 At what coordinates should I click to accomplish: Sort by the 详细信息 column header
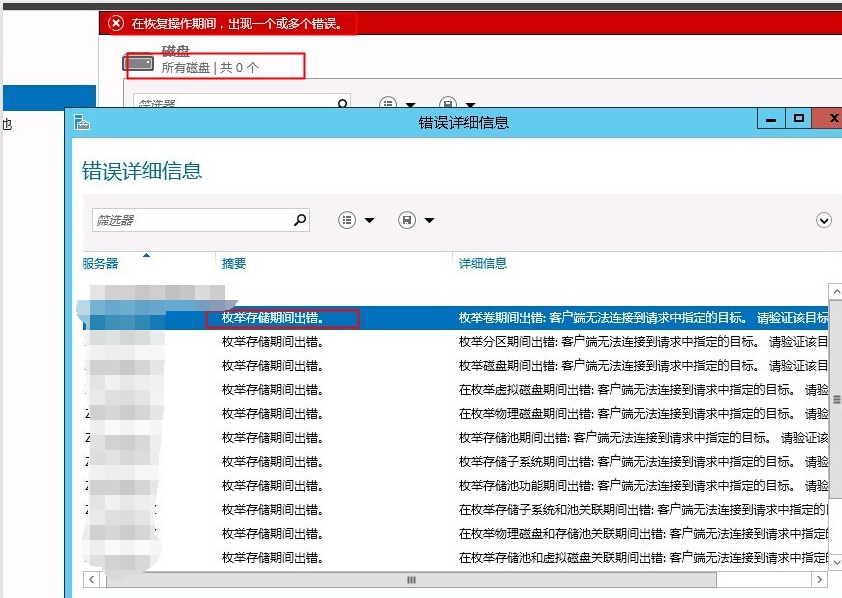(x=482, y=264)
